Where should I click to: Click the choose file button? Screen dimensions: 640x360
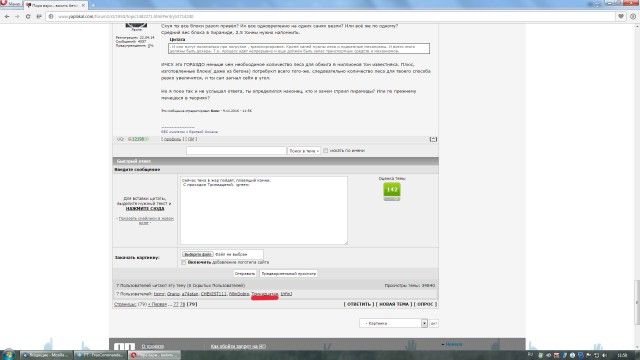point(198,254)
